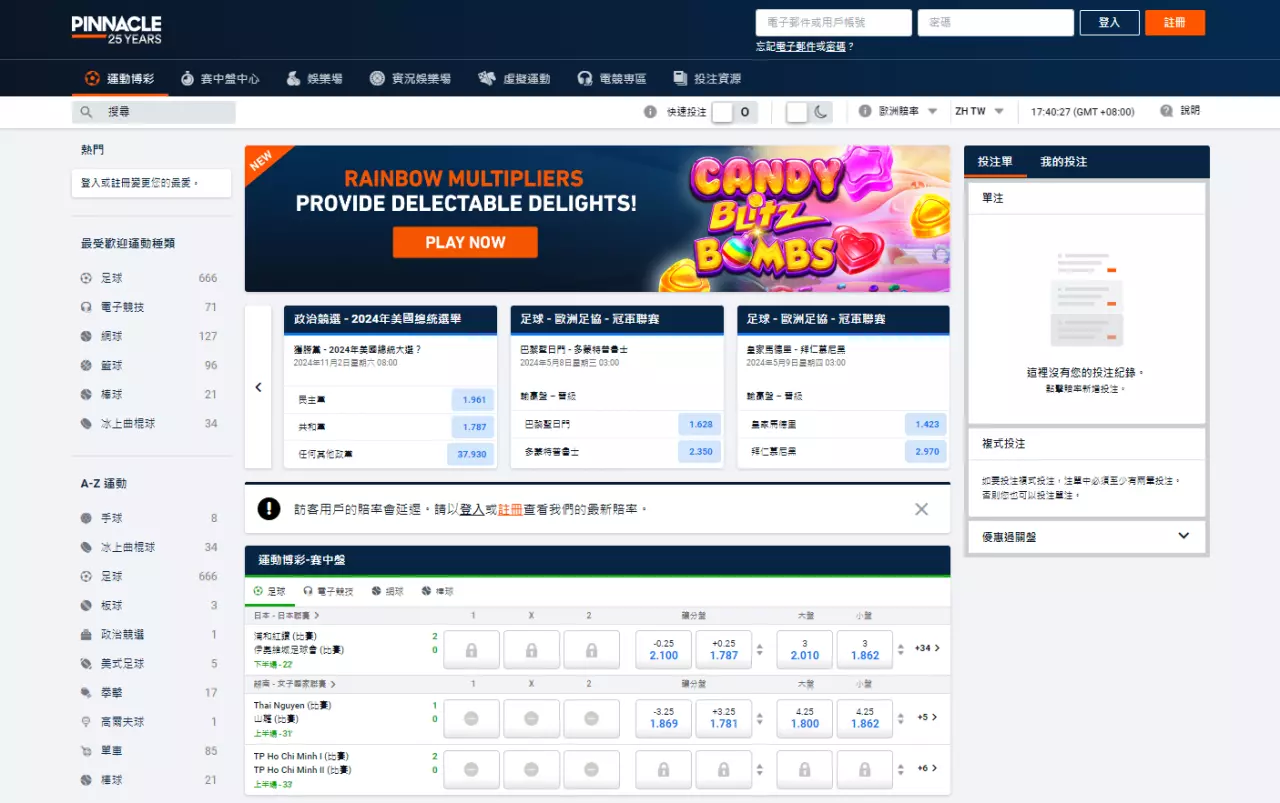Click the help question mark icon beside 說明
Image resolution: width=1280 pixels, height=803 pixels.
(x=1166, y=111)
